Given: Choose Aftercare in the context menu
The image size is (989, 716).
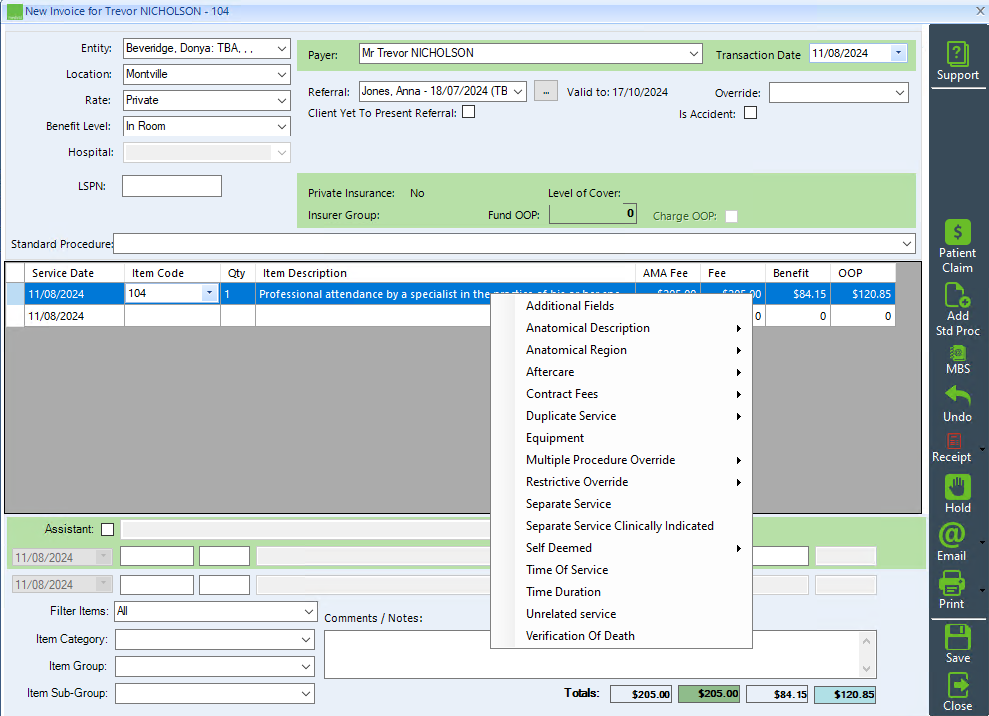Looking at the screenshot, I should [x=621, y=372].
